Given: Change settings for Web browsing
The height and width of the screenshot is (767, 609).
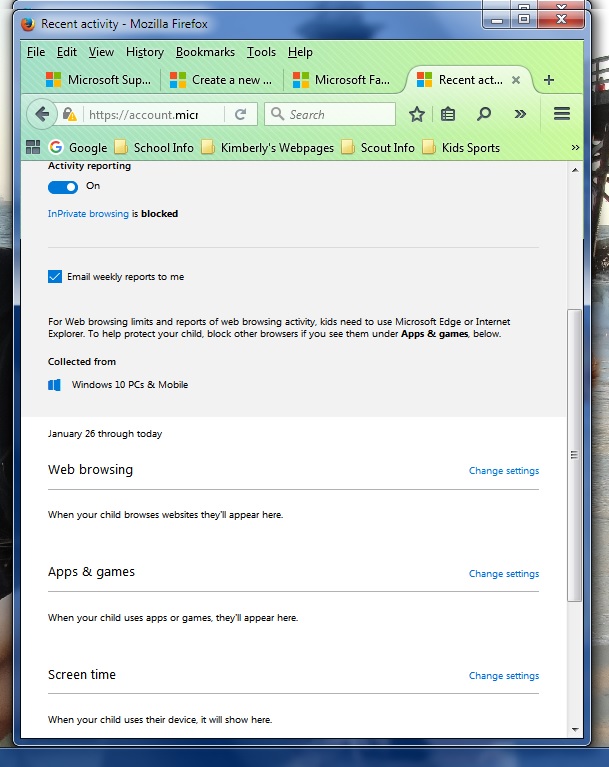Looking at the screenshot, I should coord(504,471).
